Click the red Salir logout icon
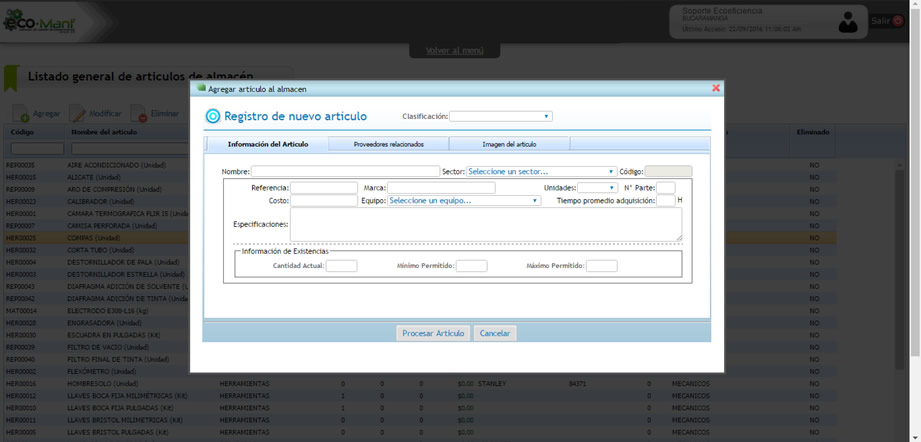Viewport: 921px width, 442px height. pos(898,21)
